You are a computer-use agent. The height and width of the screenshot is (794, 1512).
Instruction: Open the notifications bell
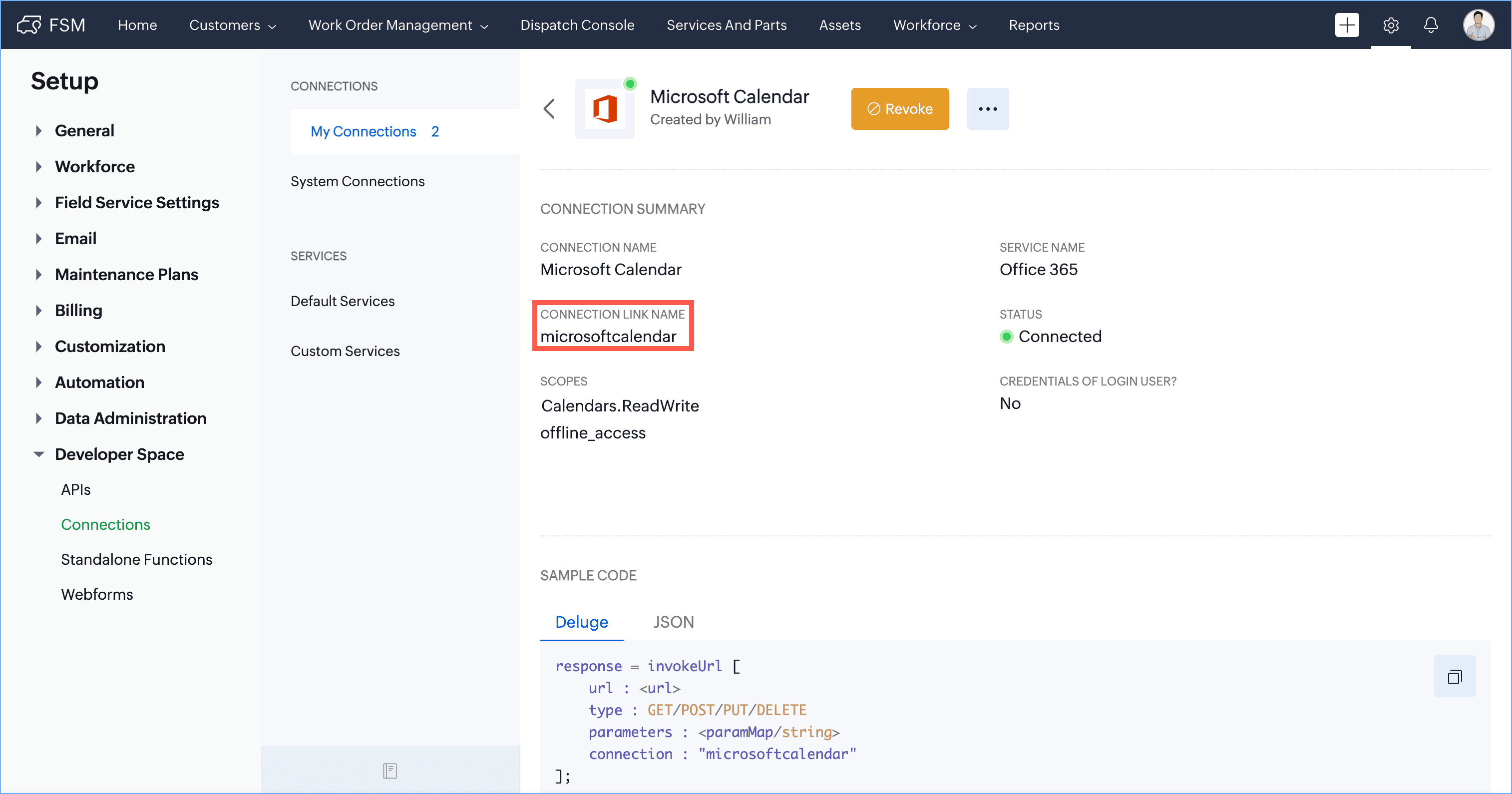[x=1431, y=25]
